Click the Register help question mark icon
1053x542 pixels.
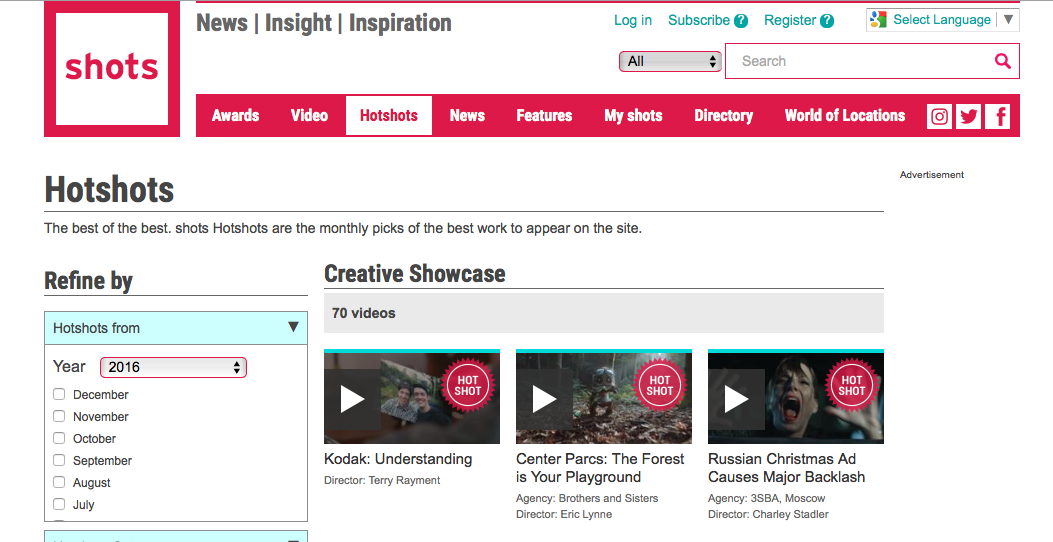(827, 21)
